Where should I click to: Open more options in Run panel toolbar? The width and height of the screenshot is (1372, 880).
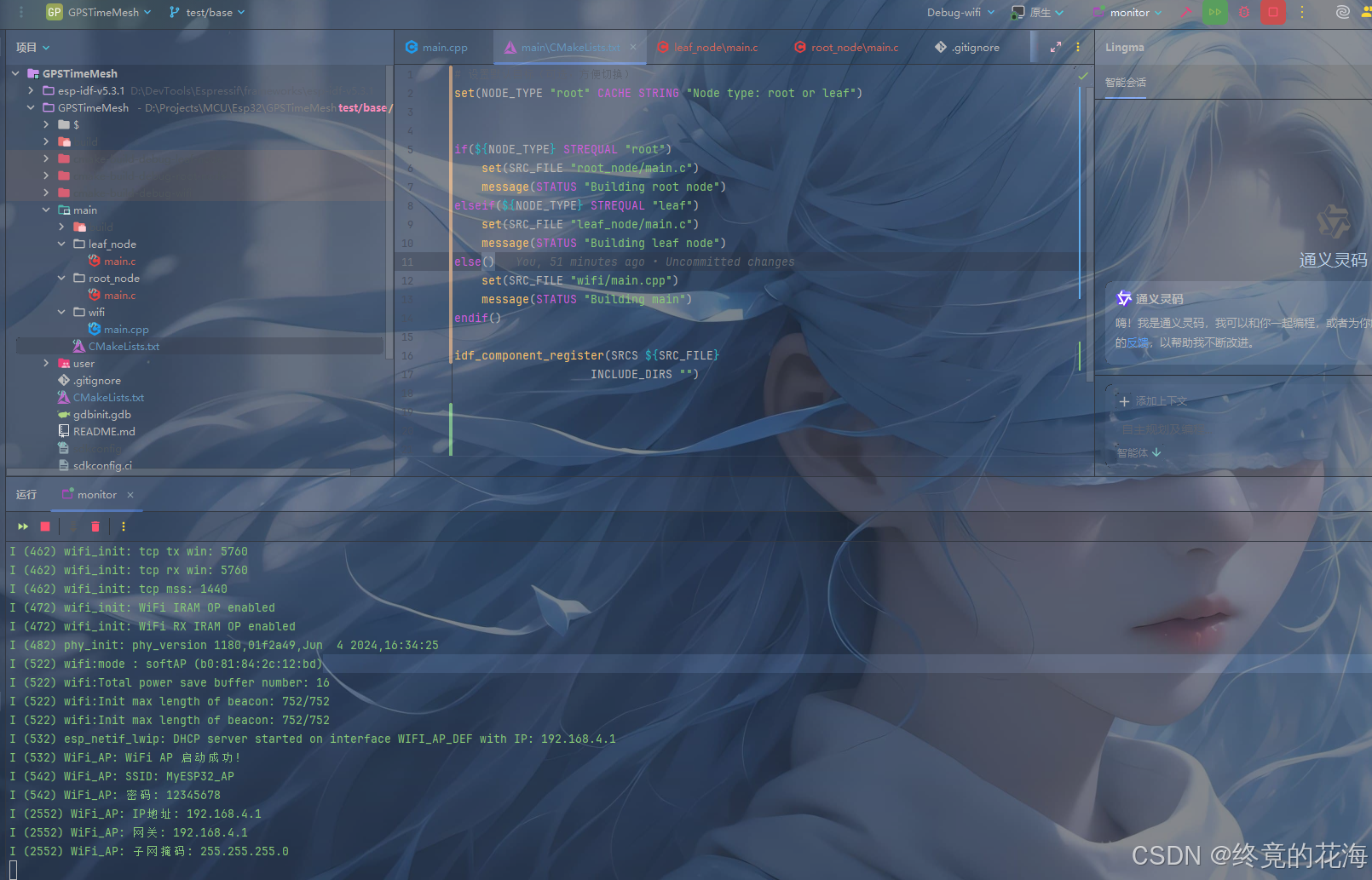click(124, 526)
